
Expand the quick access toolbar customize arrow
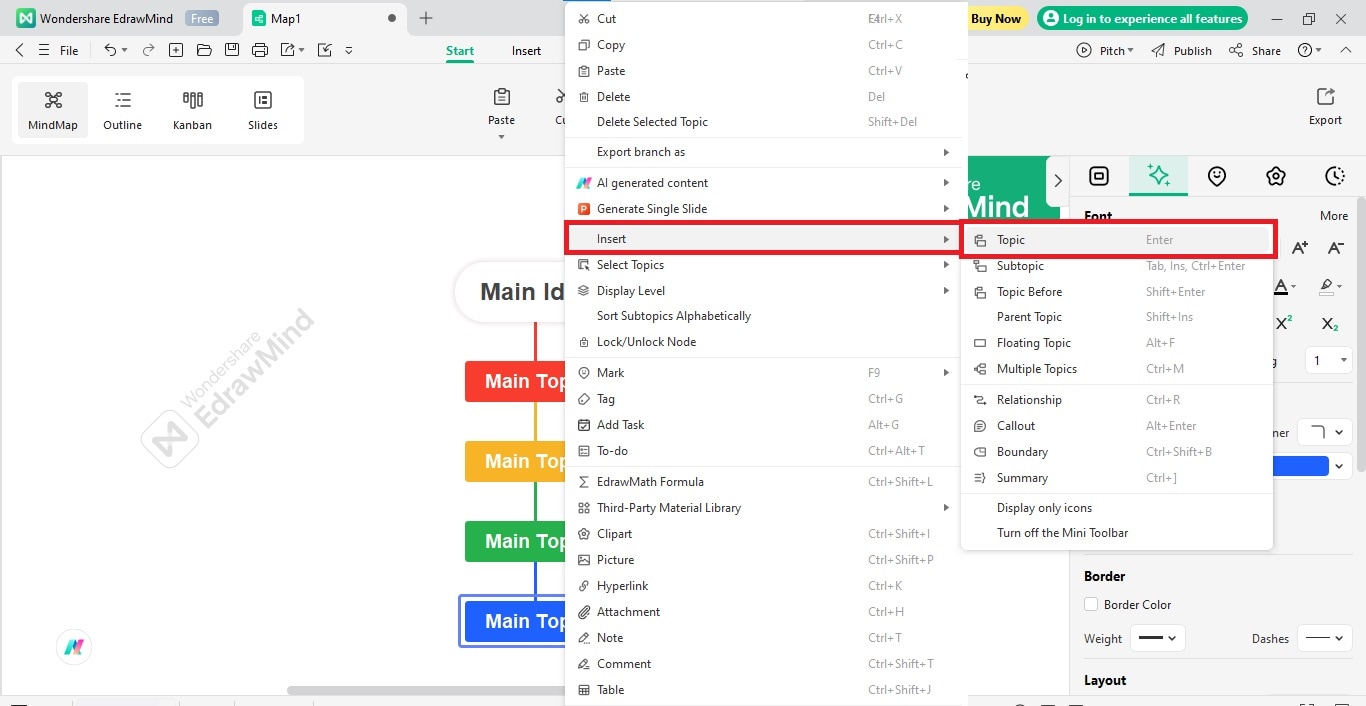click(x=349, y=50)
